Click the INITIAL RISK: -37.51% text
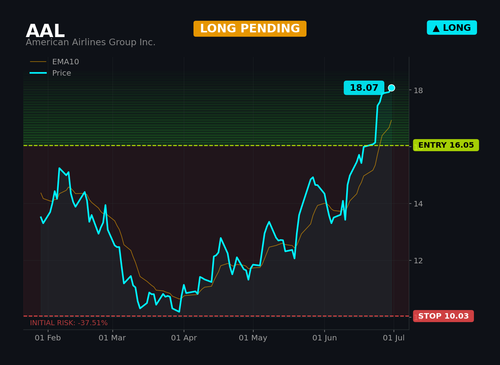The height and width of the screenshot is (365, 500). tap(69, 323)
